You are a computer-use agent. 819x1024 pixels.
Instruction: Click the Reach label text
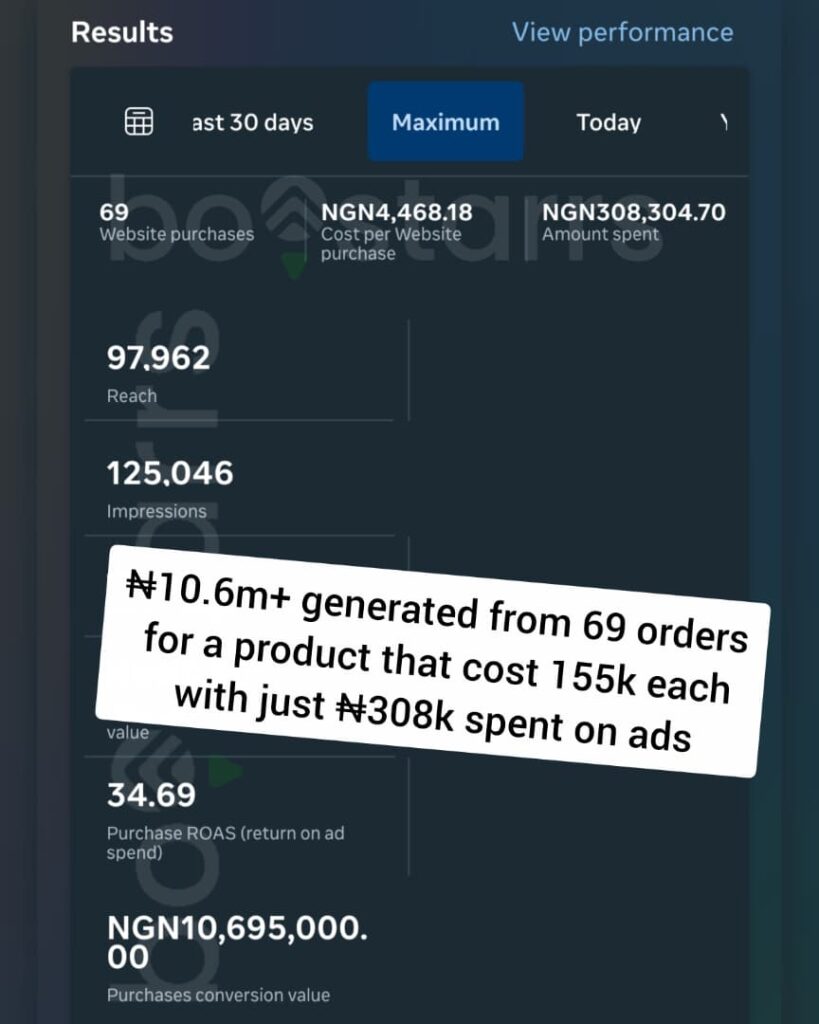(131, 396)
